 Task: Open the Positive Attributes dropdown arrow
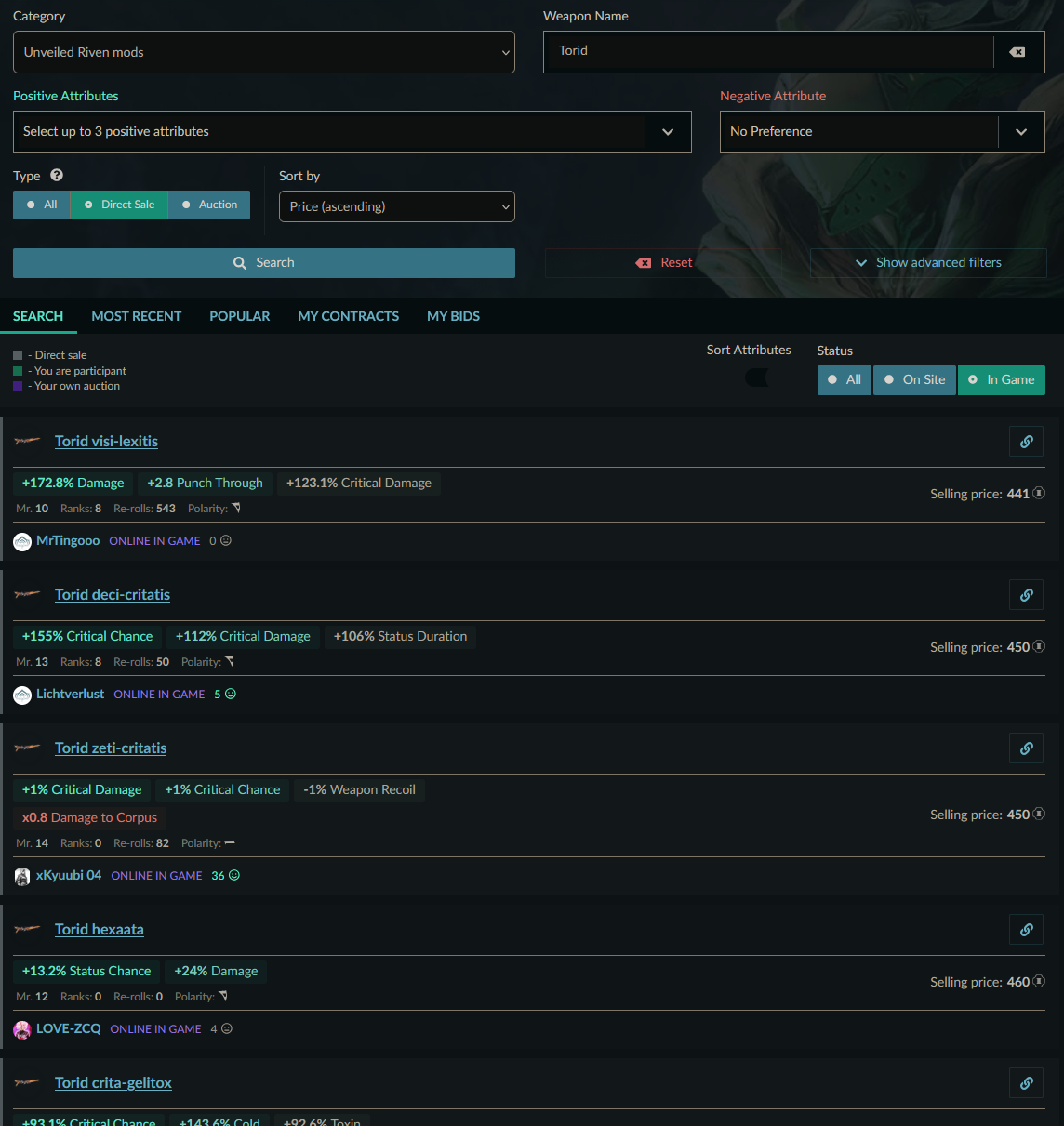668,132
